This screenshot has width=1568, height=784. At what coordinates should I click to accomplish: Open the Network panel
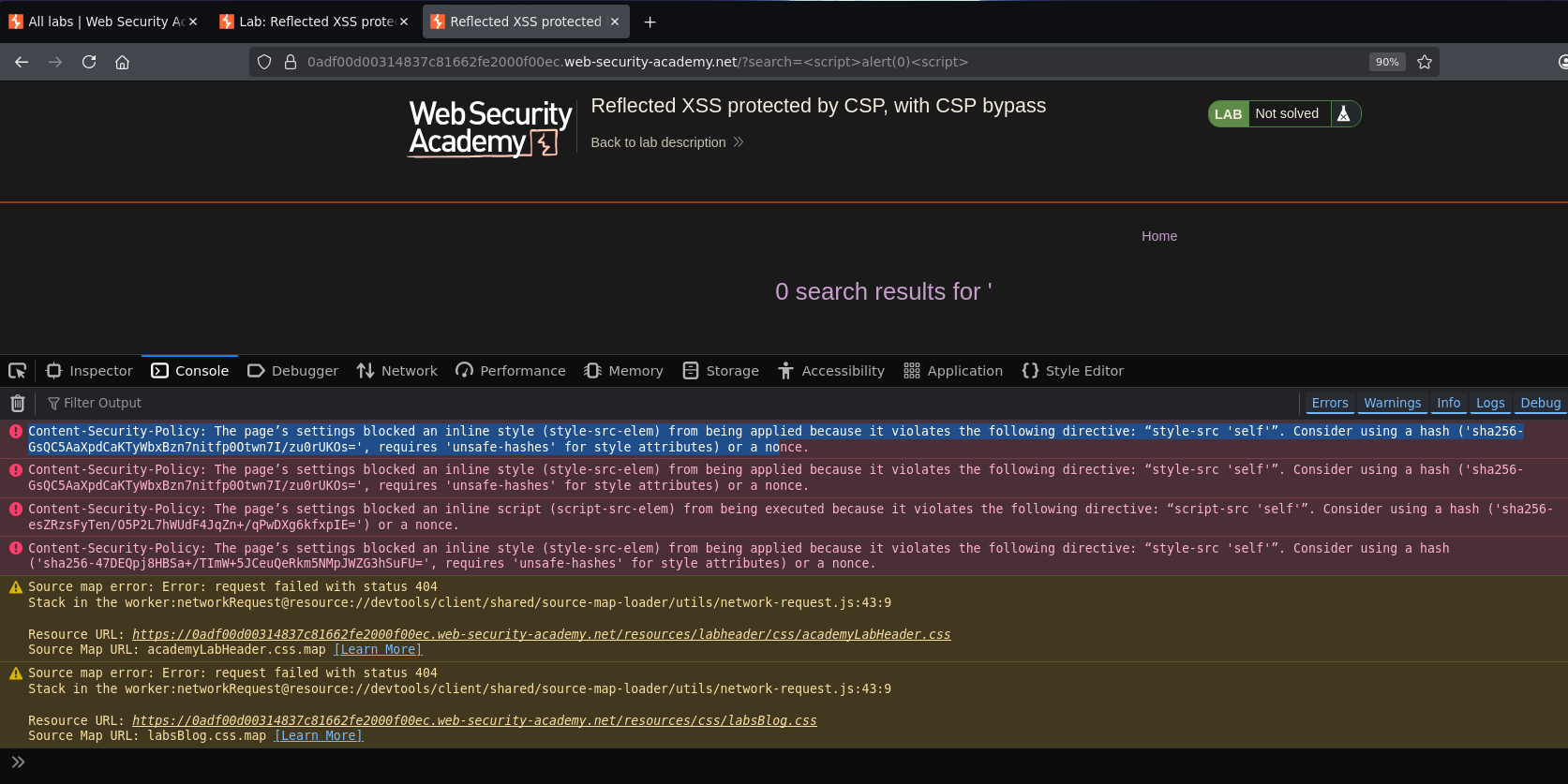(x=397, y=371)
